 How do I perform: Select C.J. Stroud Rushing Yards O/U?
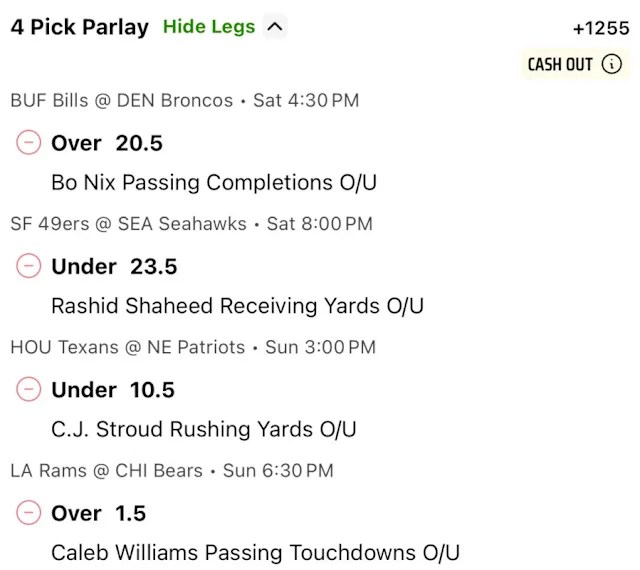tap(204, 430)
